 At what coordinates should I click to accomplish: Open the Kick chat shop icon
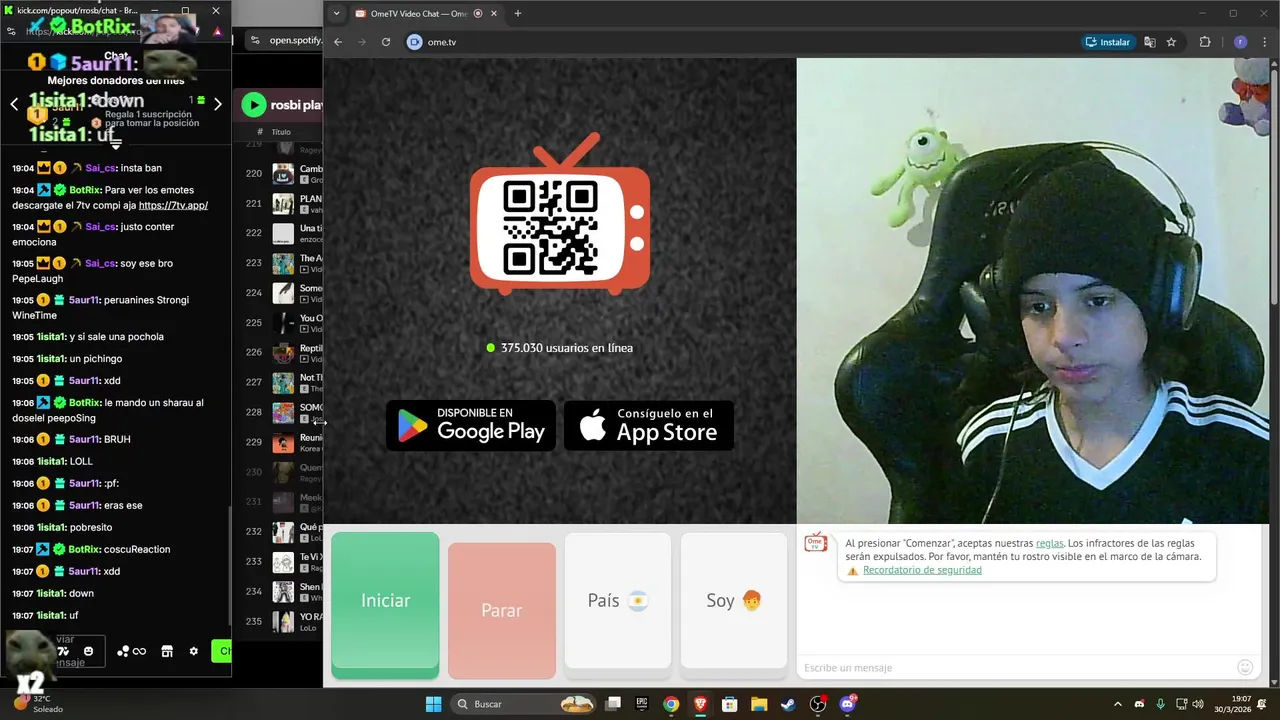pos(167,651)
